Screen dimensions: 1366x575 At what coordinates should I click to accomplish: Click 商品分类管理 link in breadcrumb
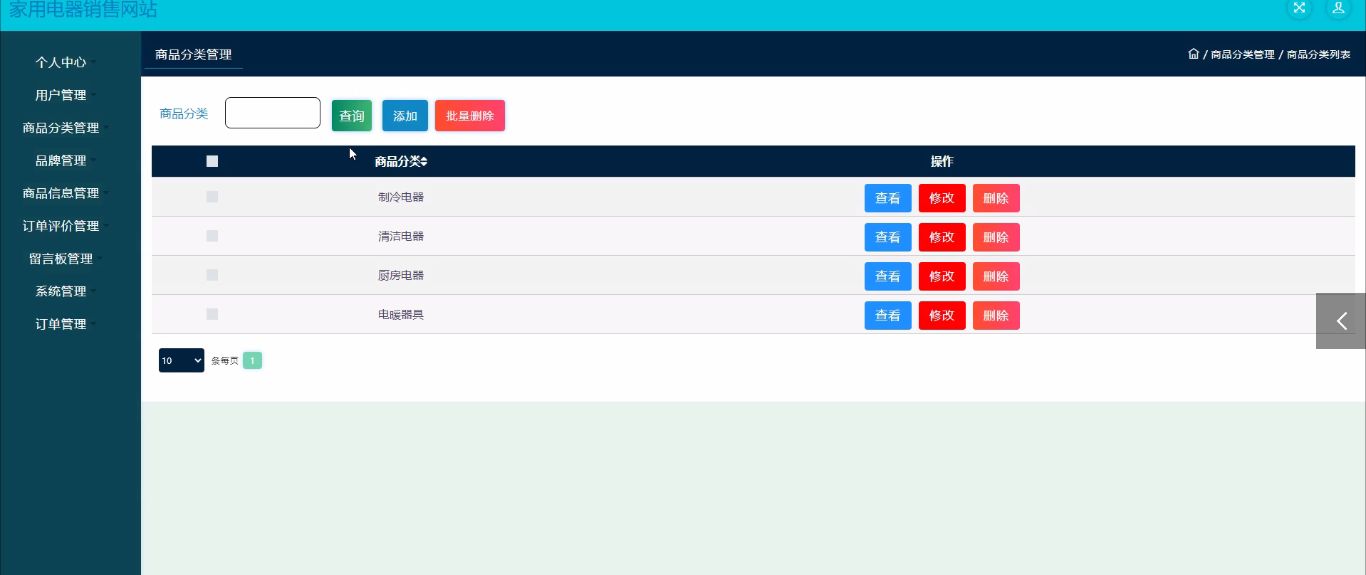point(1243,55)
